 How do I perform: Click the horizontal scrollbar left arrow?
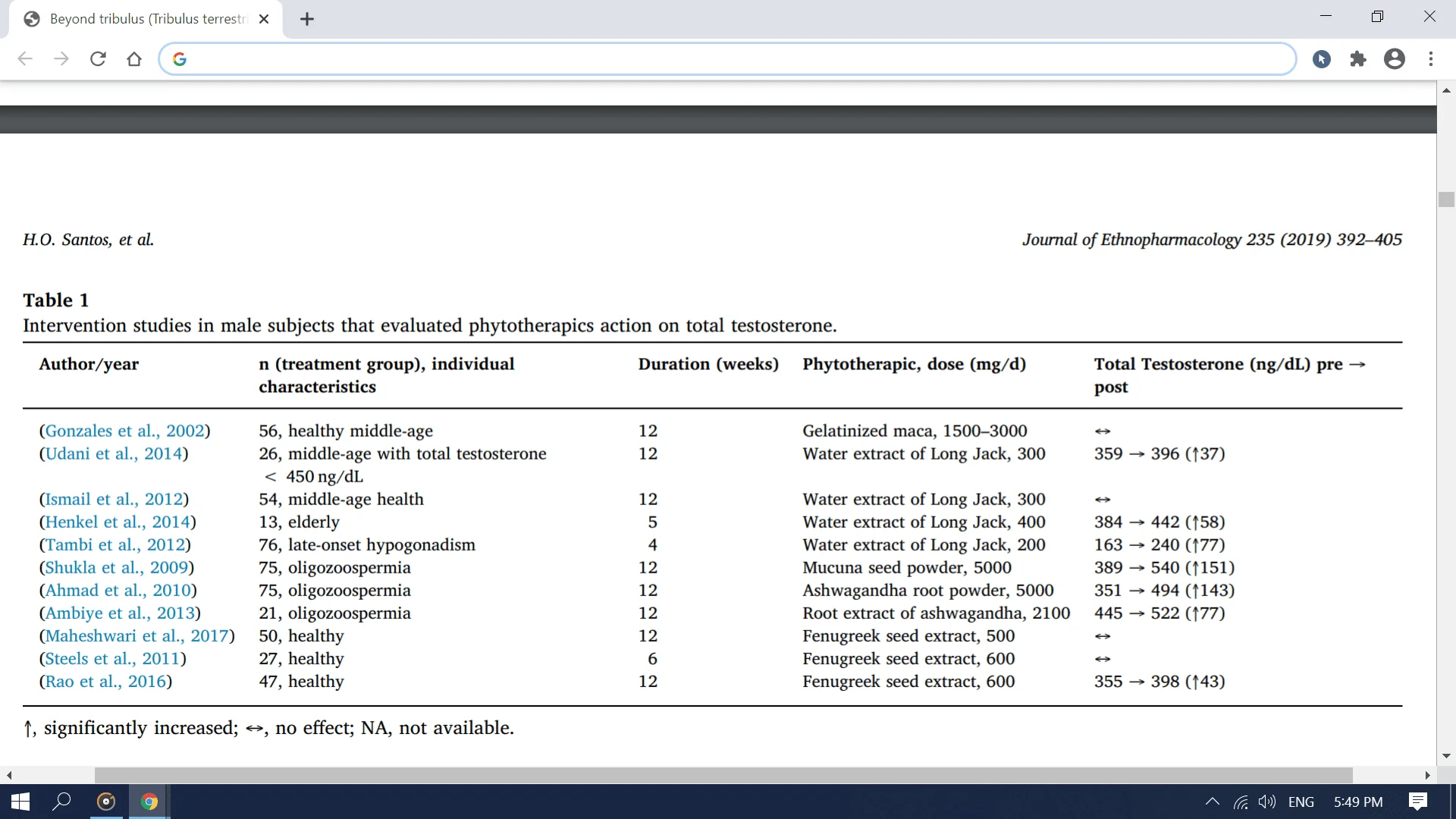(9, 775)
